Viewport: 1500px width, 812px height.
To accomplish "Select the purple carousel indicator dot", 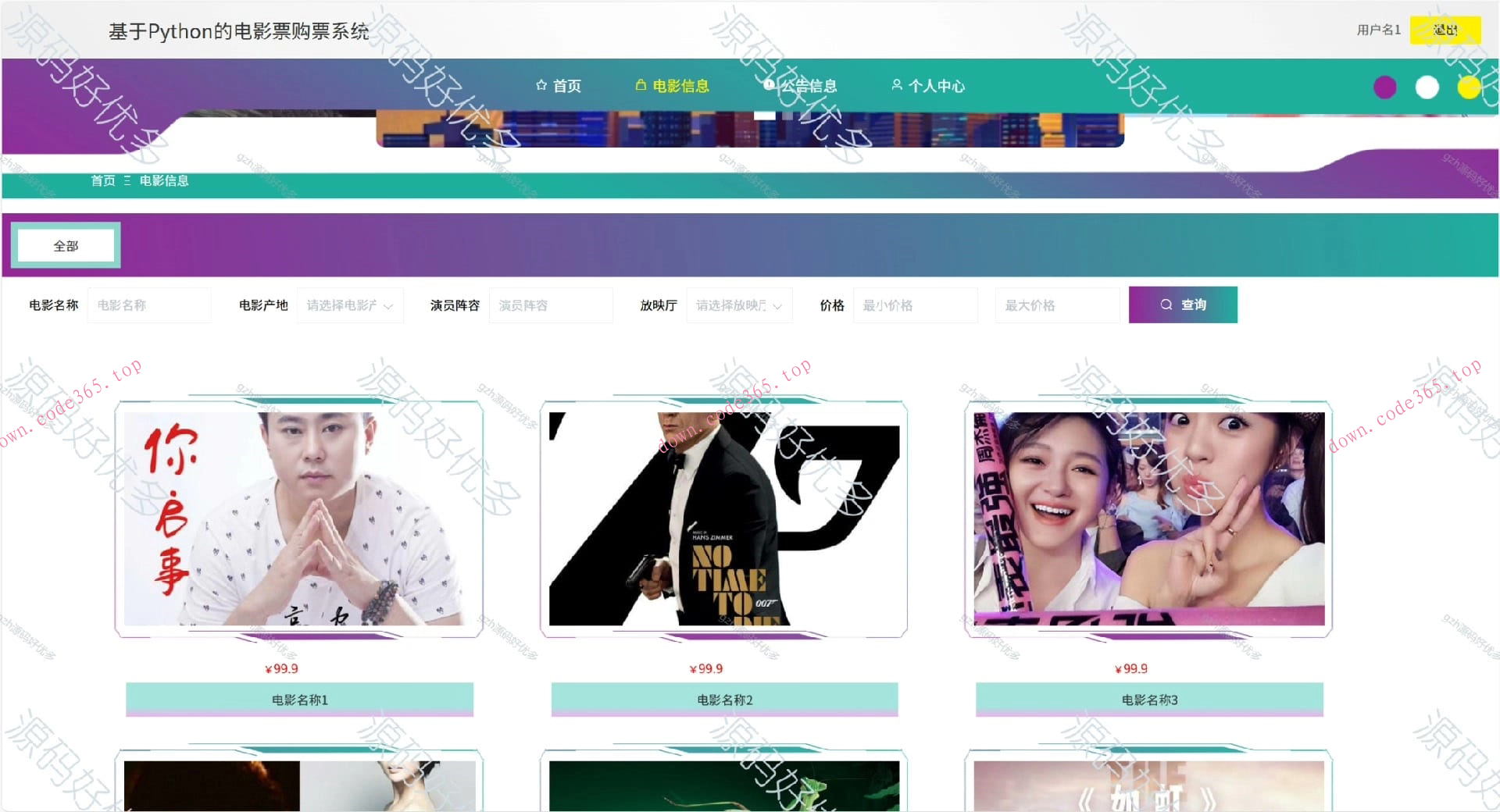I will tap(1384, 87).
